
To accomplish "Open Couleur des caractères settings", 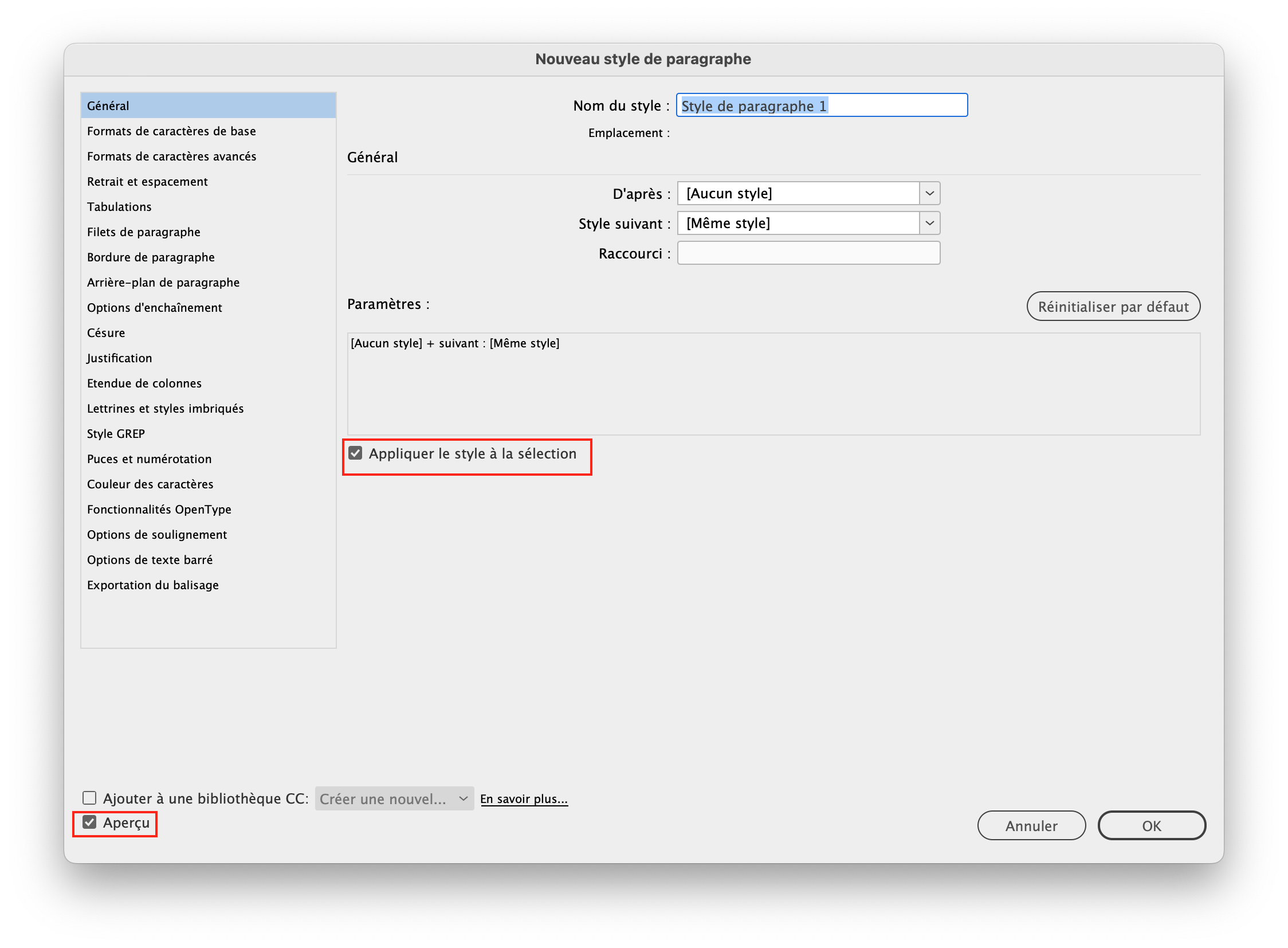I will pyautogui.click(x=150, y=484).
